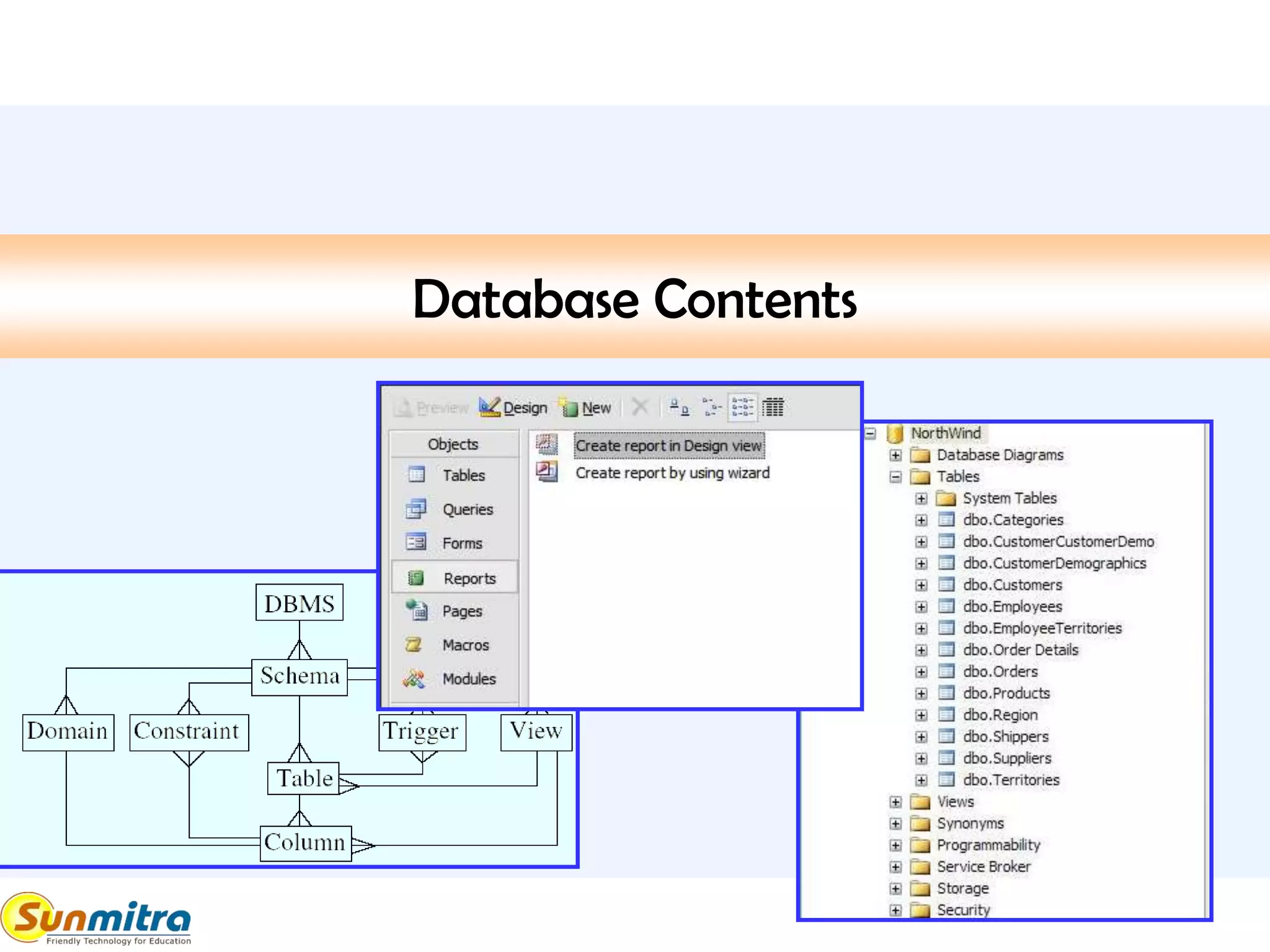Open the Modules object category
Screen dimensions: 1270x952
[455, 679]
